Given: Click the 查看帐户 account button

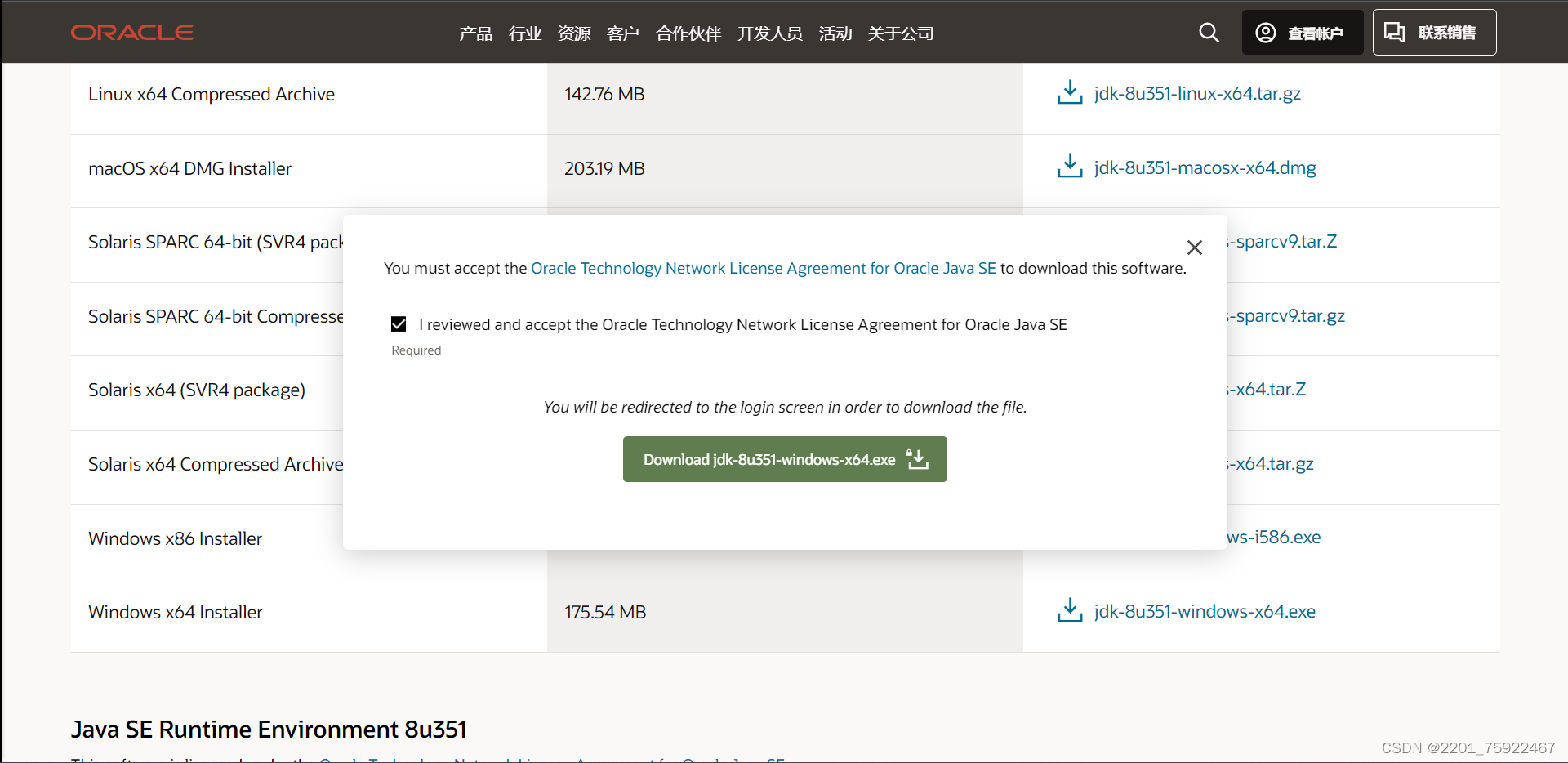Looking at the screenshot, I should [x=1303, y=33].
